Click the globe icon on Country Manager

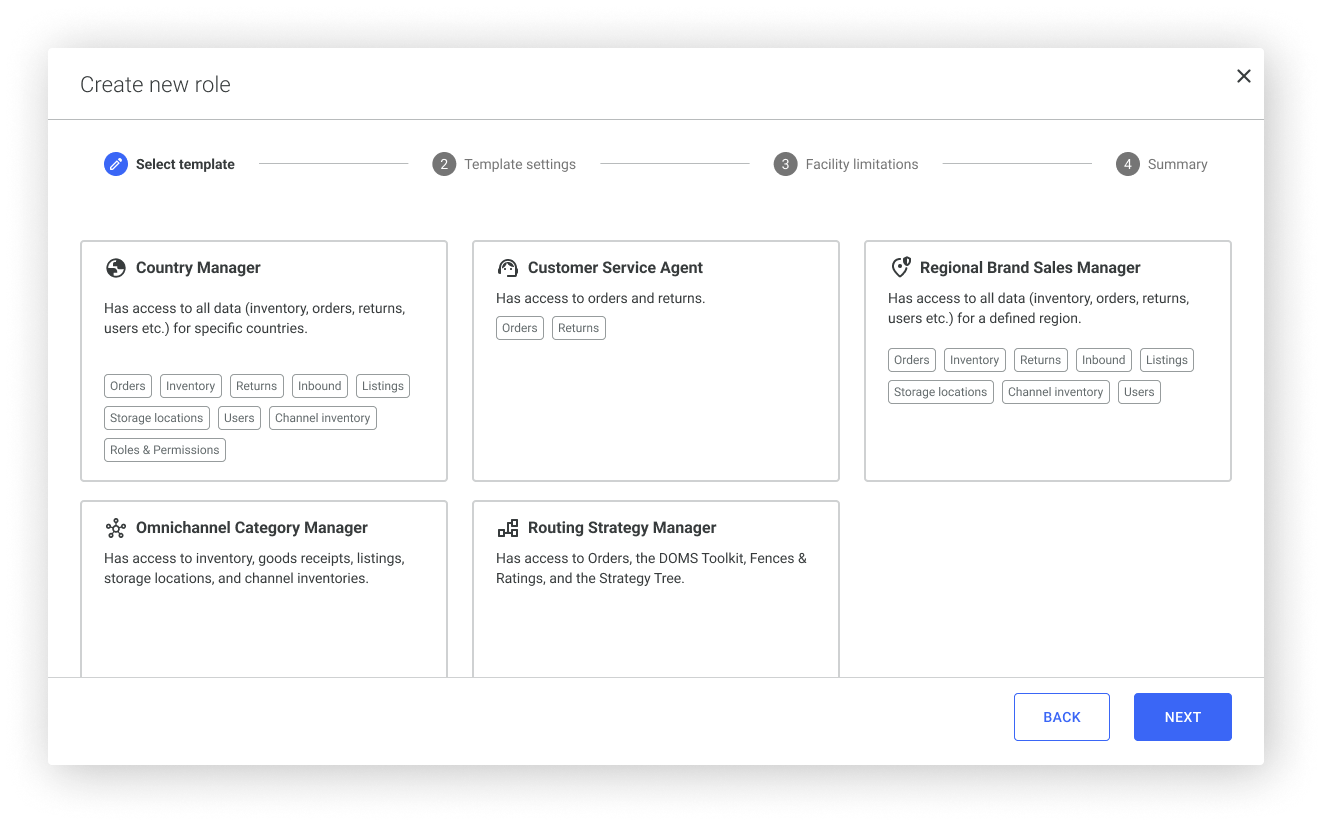pos(116,268)
